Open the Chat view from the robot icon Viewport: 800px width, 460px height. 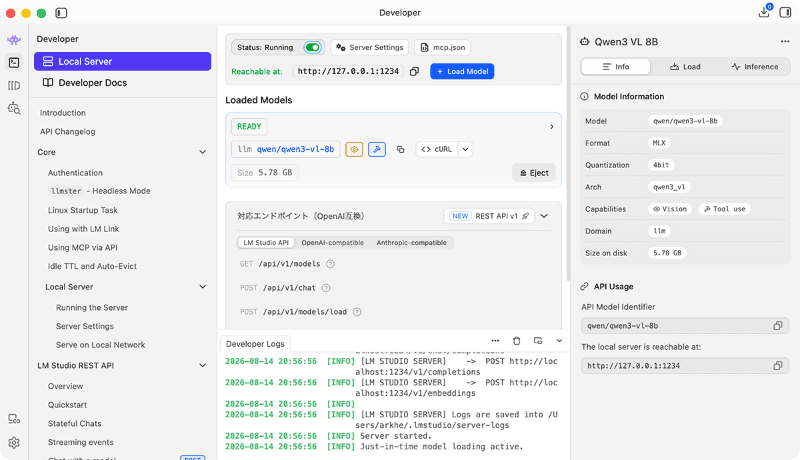click(x=14, y=40)
